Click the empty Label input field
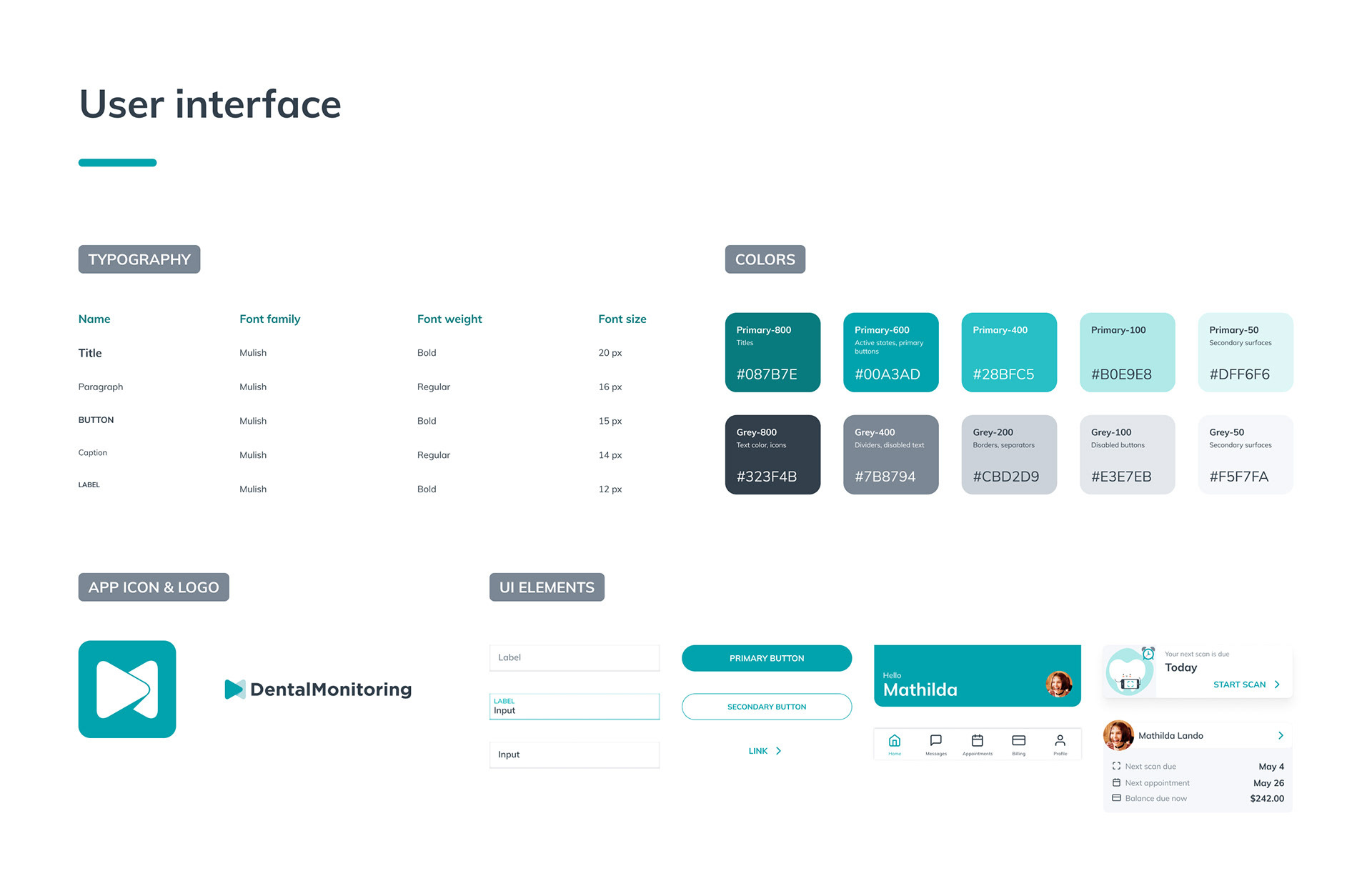 pyautogui.click(x=575, y=657)
